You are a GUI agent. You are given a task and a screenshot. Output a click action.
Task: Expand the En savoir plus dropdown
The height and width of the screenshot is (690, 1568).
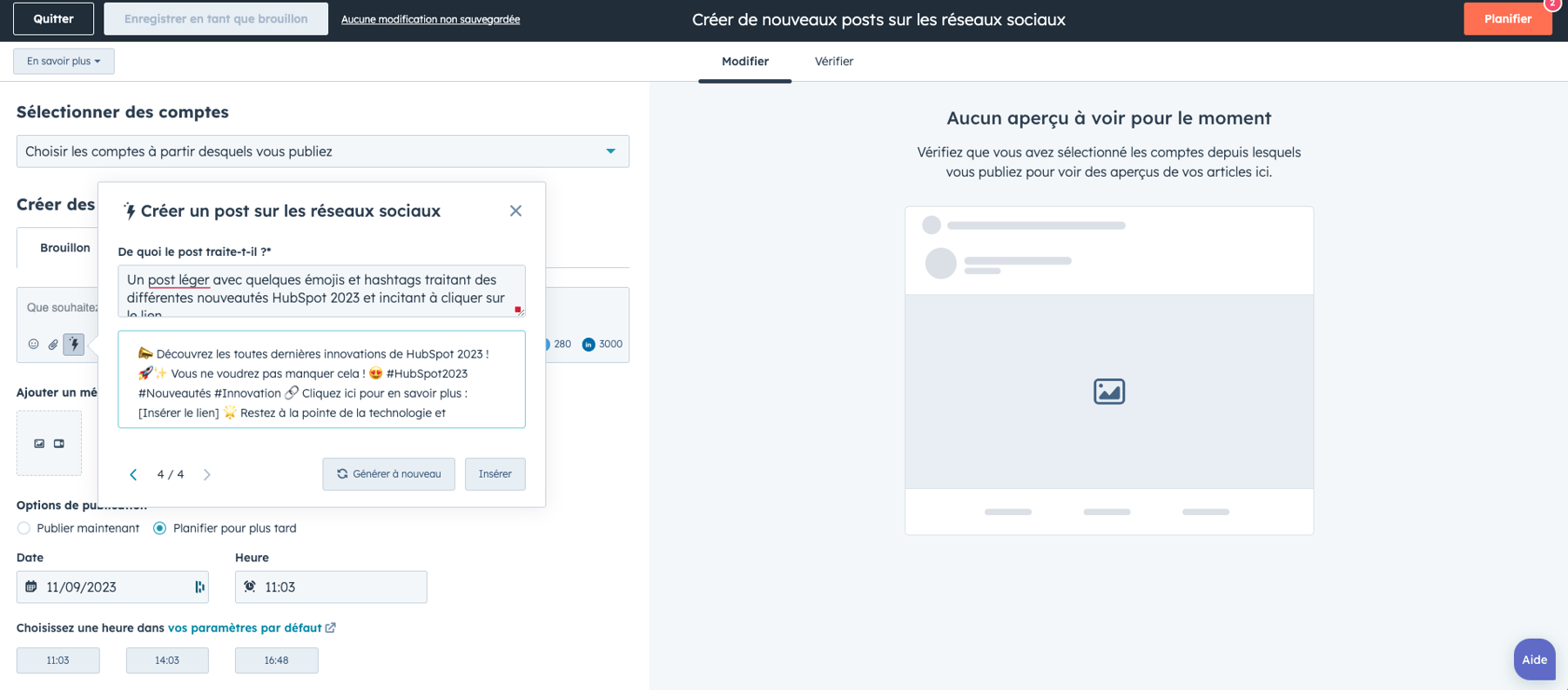click(64, 61)
